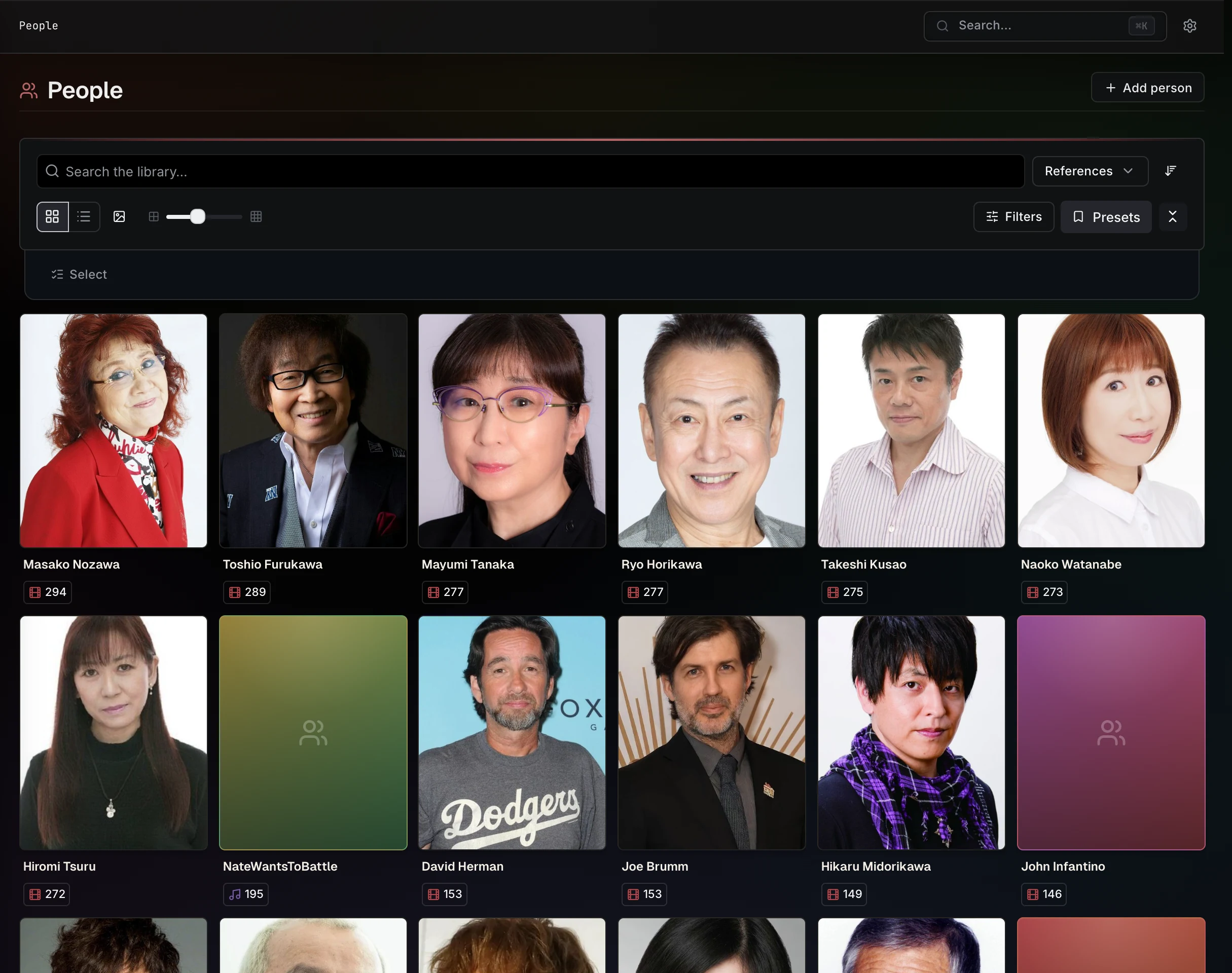Click the 294 film count badge

(x=47, y=592)
